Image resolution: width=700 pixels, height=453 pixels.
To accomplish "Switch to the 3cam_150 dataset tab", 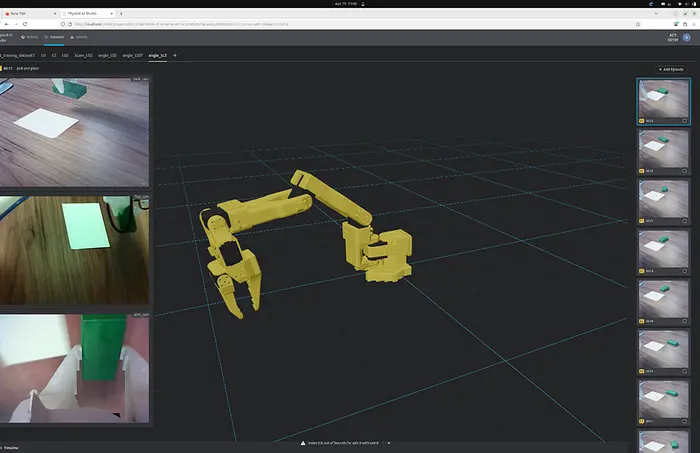I will pos(83,55).
